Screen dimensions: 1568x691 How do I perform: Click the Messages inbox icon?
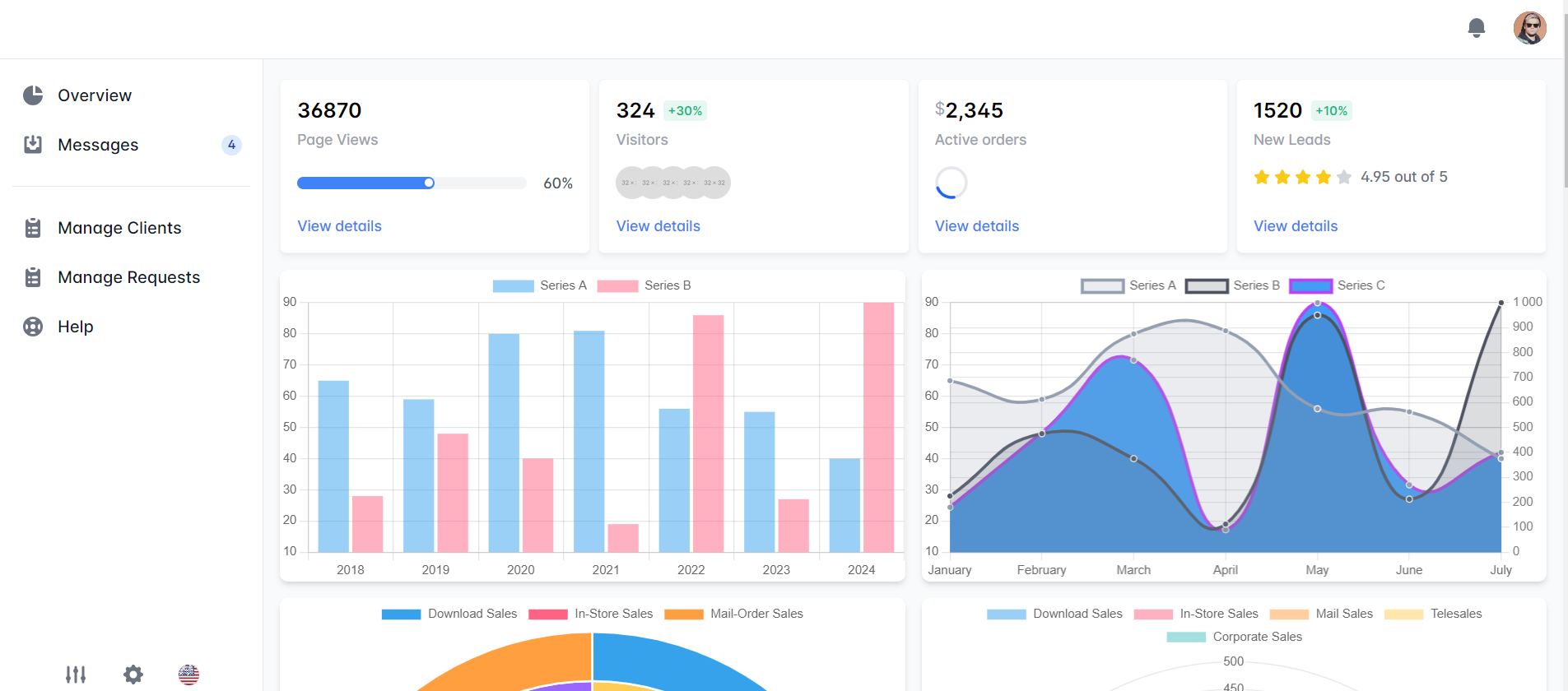(33, 145)
